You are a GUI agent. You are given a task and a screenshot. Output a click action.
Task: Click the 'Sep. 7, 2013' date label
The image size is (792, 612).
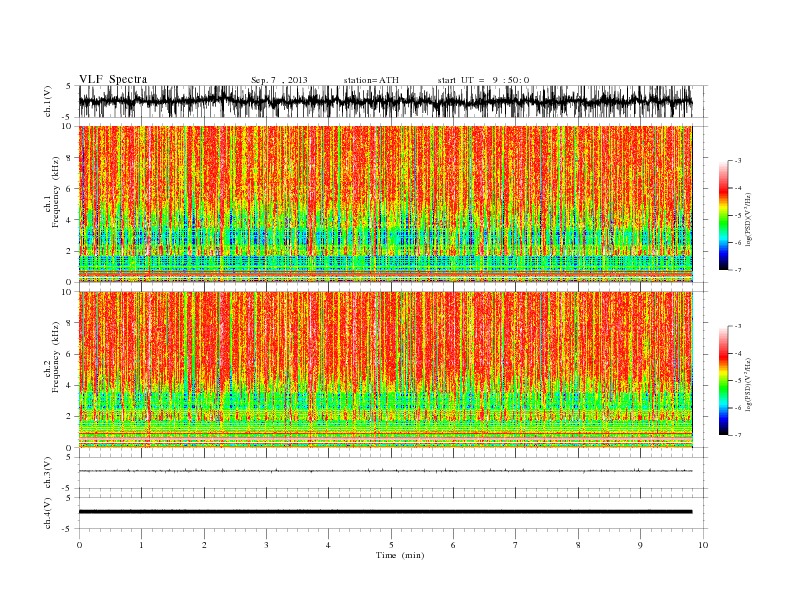coord(279,80)
